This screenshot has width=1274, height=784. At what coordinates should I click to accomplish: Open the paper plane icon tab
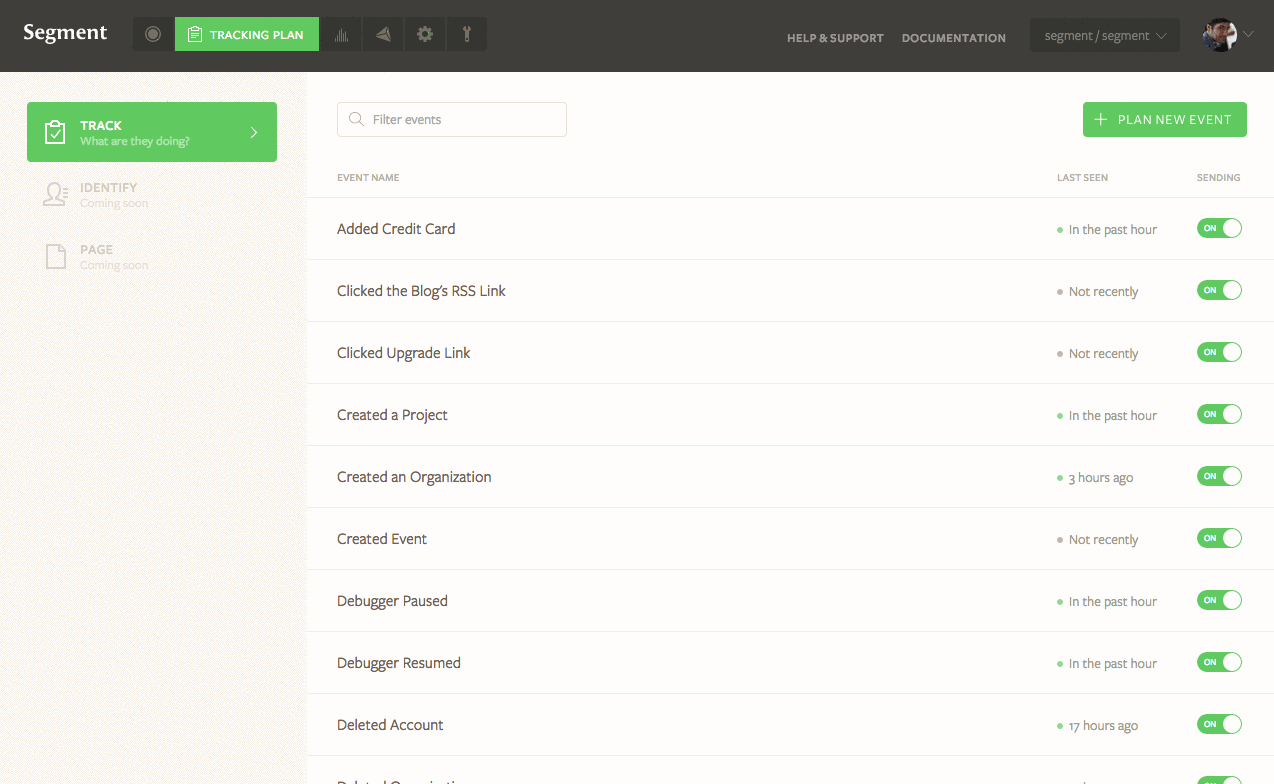pyautogui.click(x=383, y=34)
